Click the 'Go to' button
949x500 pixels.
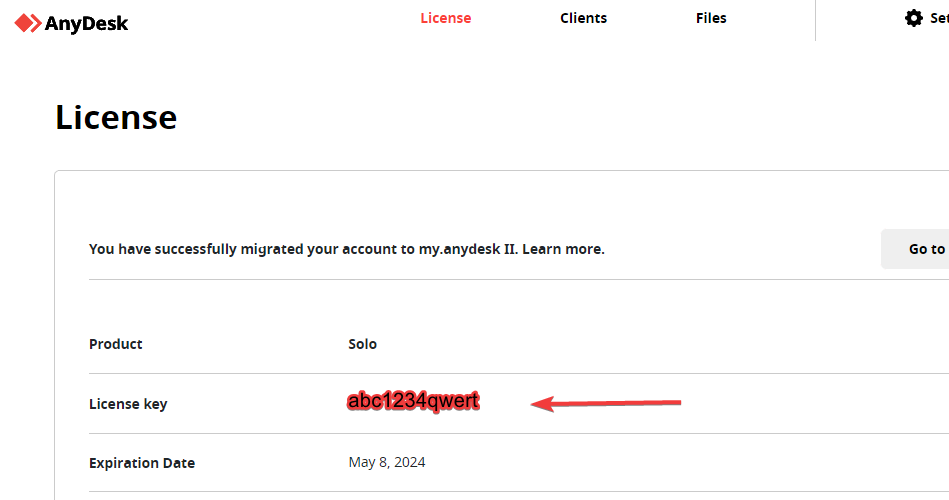coord(915,249)
